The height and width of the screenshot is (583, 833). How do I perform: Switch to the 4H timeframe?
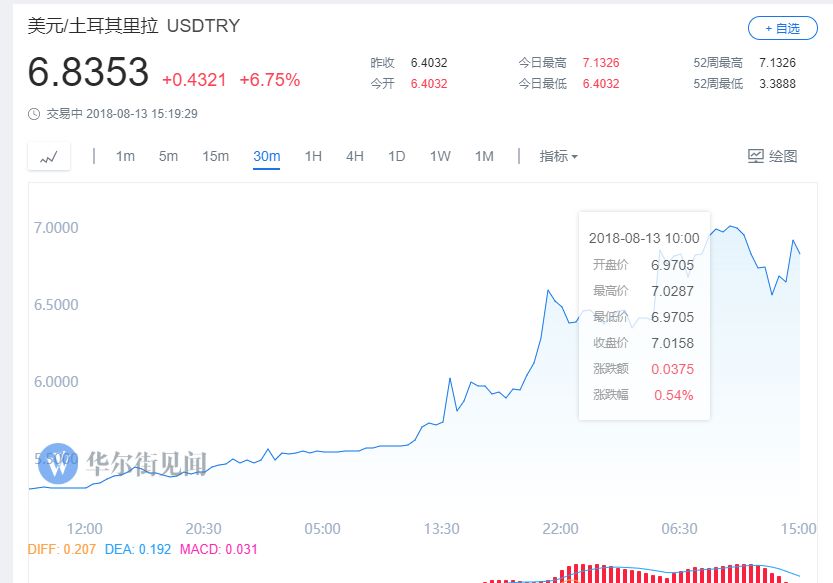[x=355, y=156]
